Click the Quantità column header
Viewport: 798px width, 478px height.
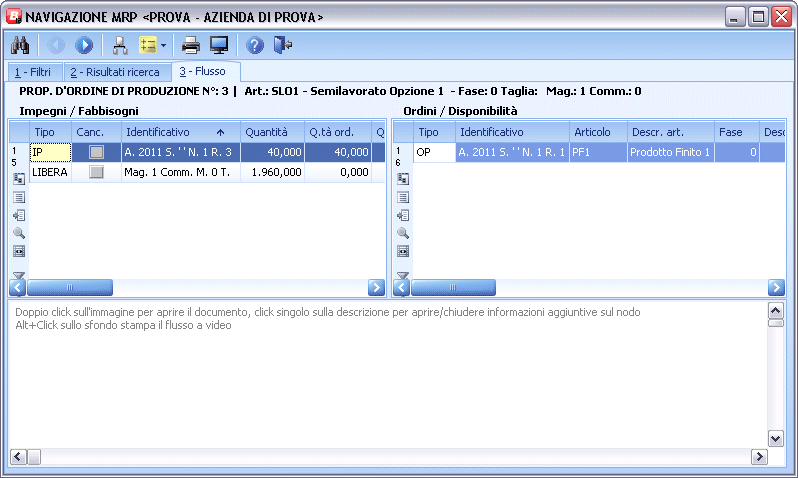click(x=272, y=132)
